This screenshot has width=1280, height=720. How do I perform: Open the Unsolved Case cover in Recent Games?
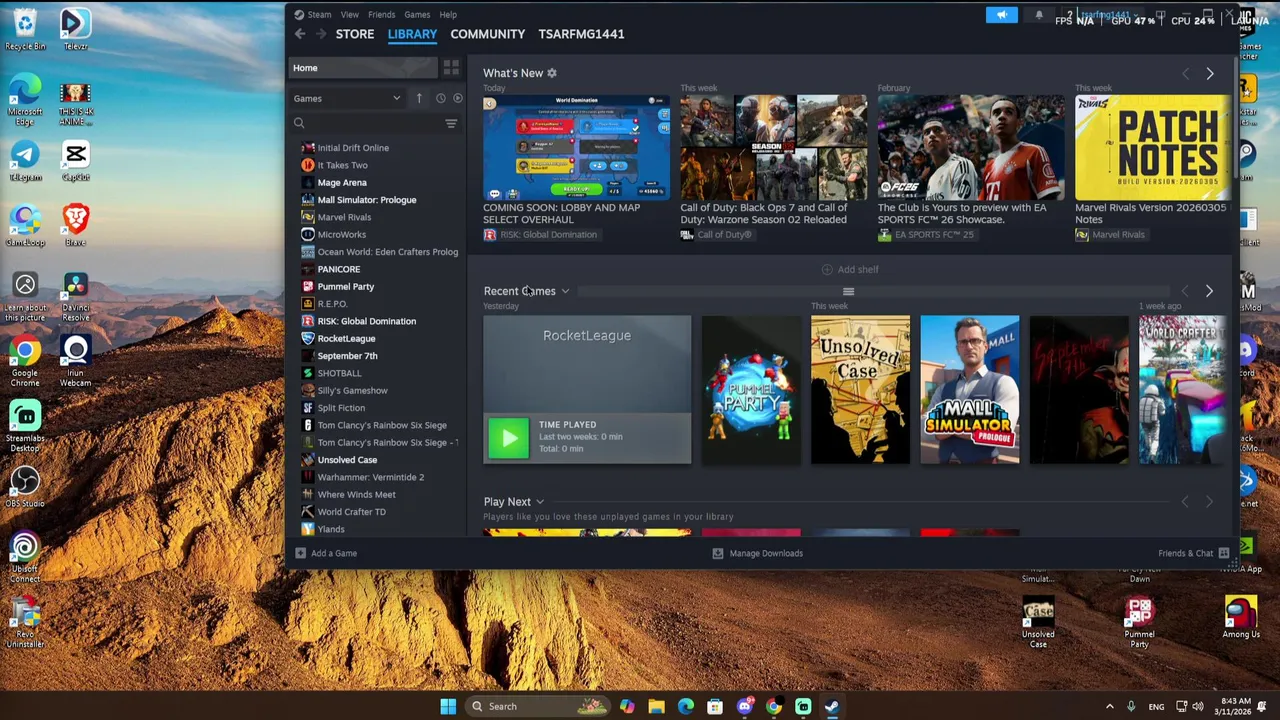pyautogui.click(x=860, y=390)
